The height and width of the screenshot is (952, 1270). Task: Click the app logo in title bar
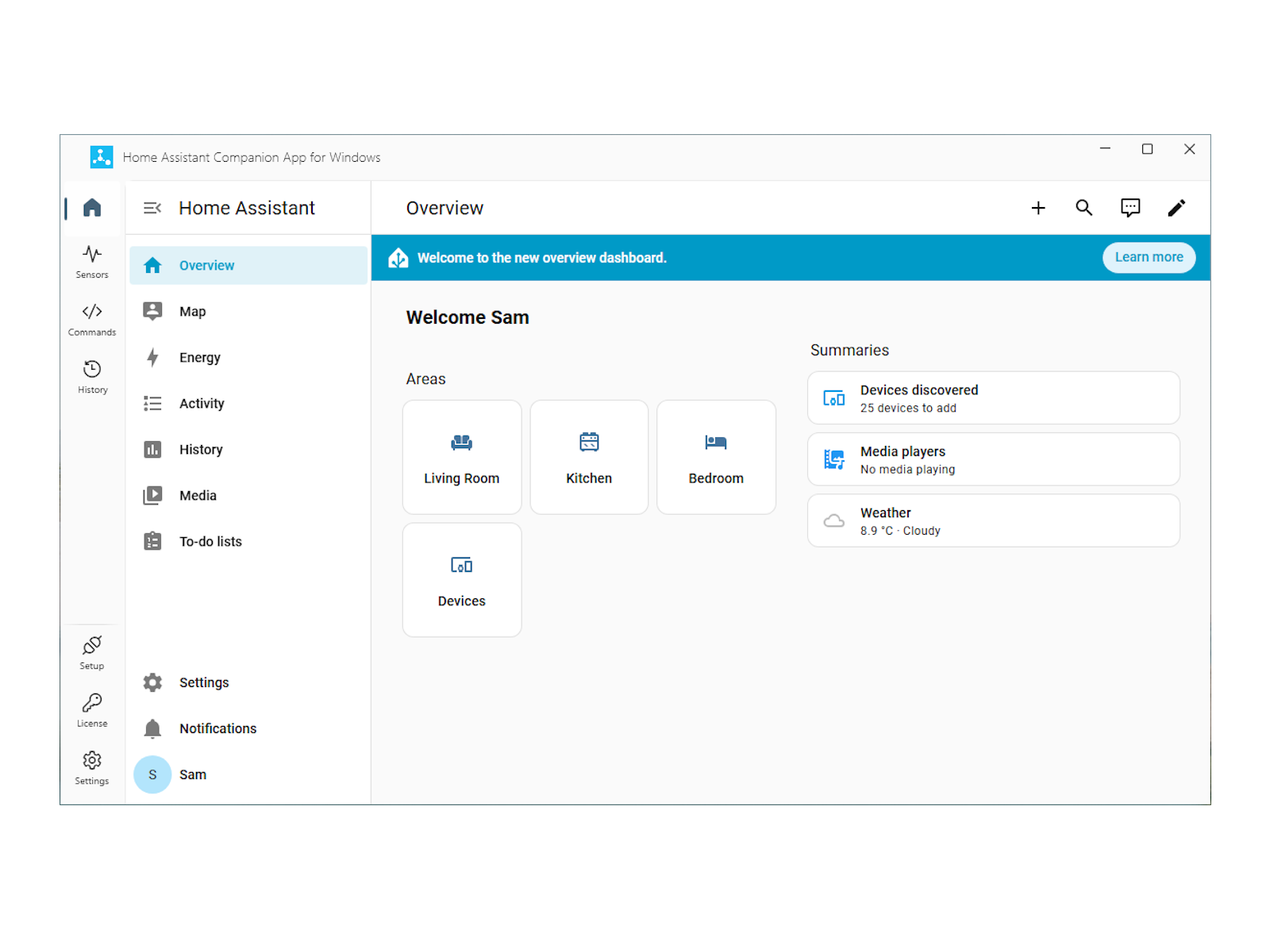click(x=102, y=157)
